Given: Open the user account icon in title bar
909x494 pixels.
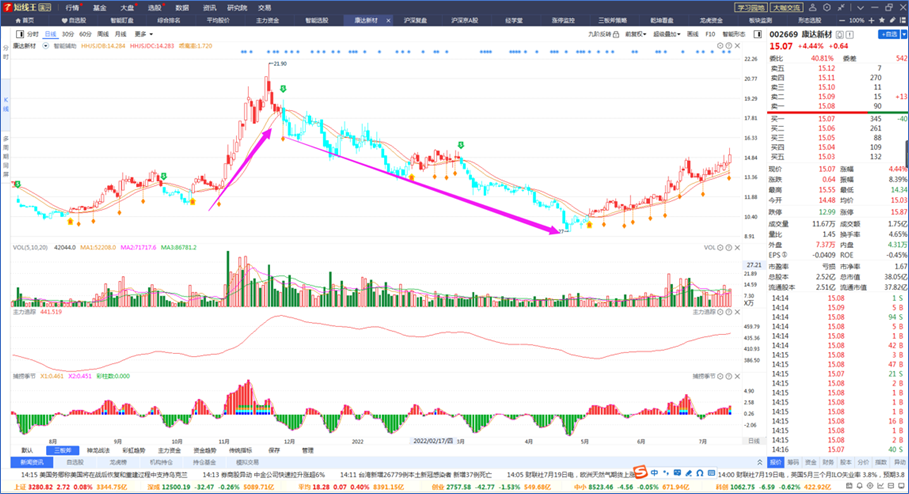Looking at the screenshot, I should click(813, 8).
